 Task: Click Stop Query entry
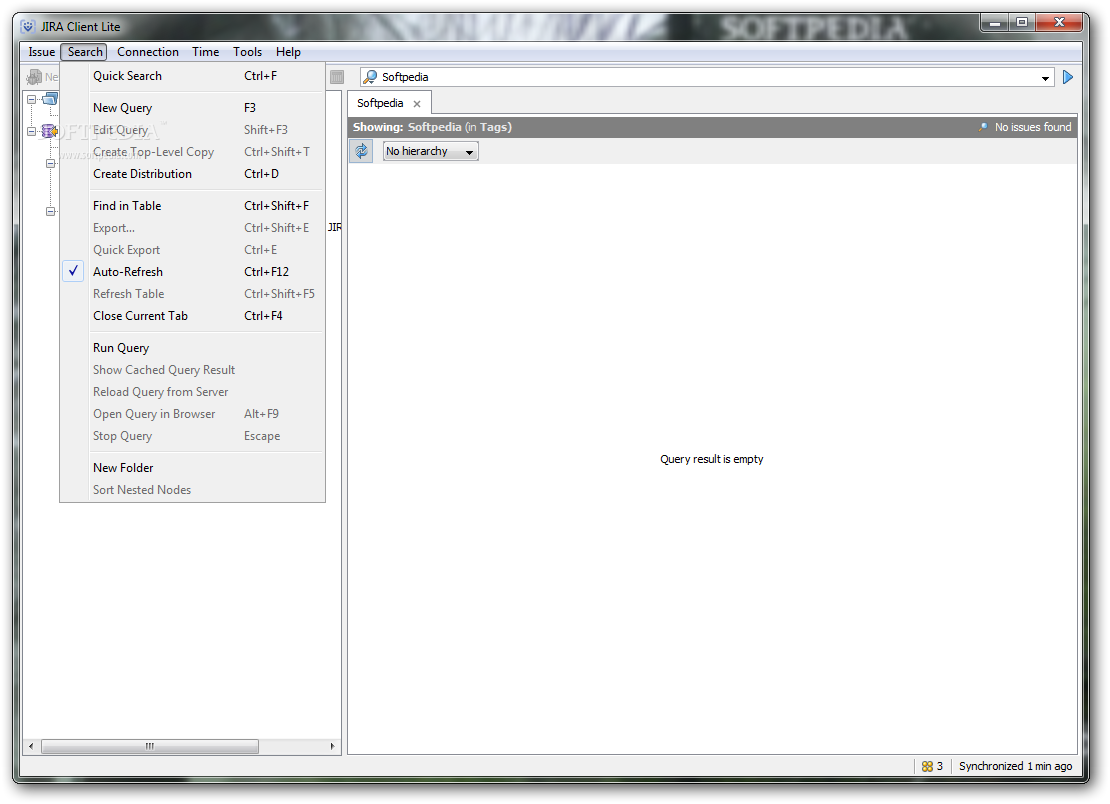click(193, 436)
